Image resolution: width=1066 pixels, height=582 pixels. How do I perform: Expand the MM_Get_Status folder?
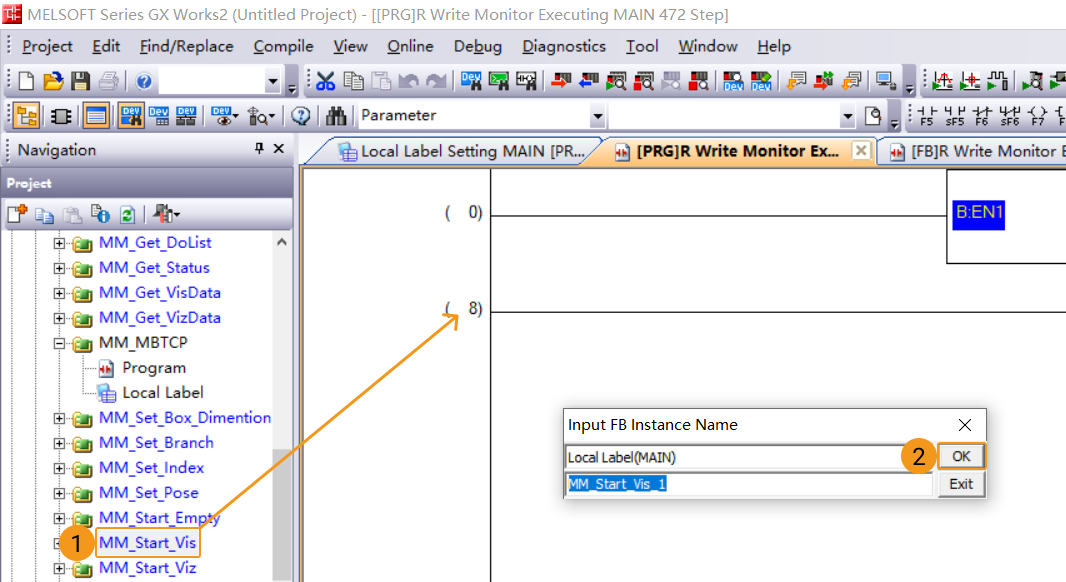tap(59, 268)
